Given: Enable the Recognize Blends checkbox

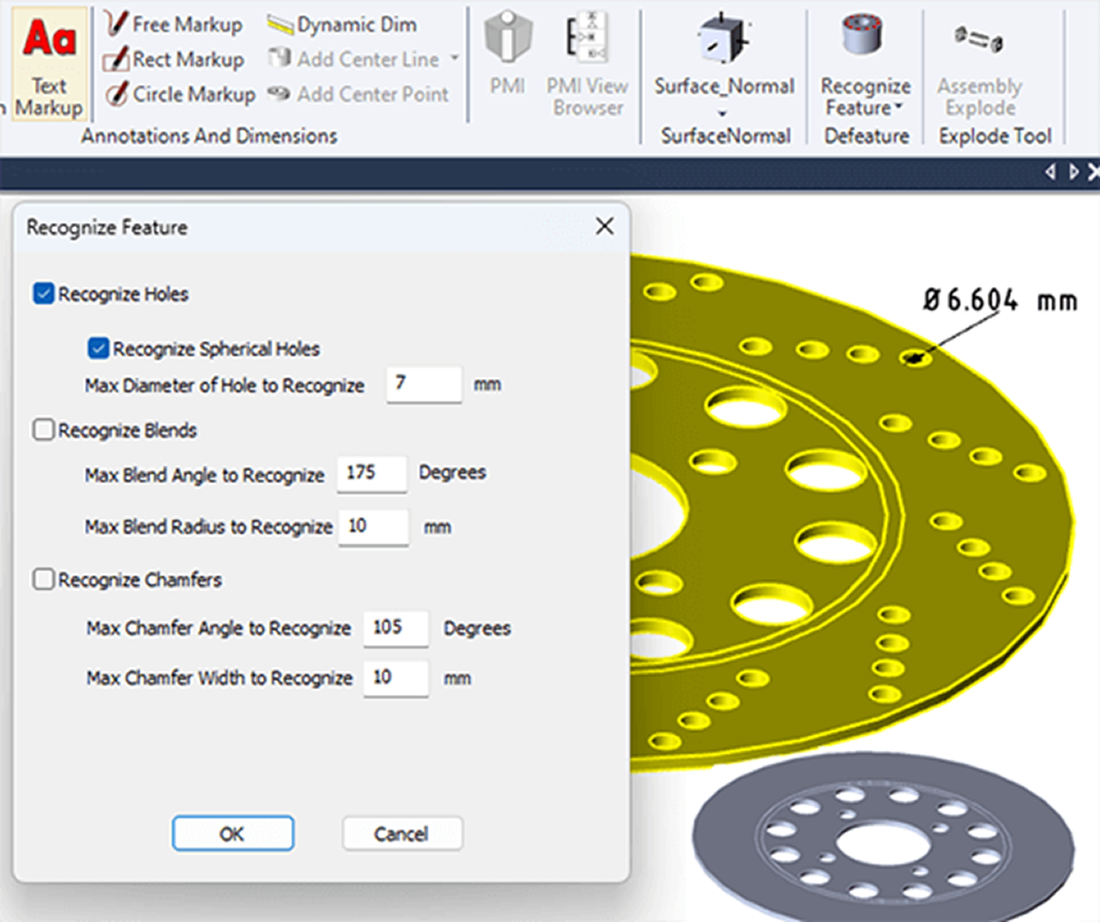Looking at the screenshot, I should (x=44, y=430).
